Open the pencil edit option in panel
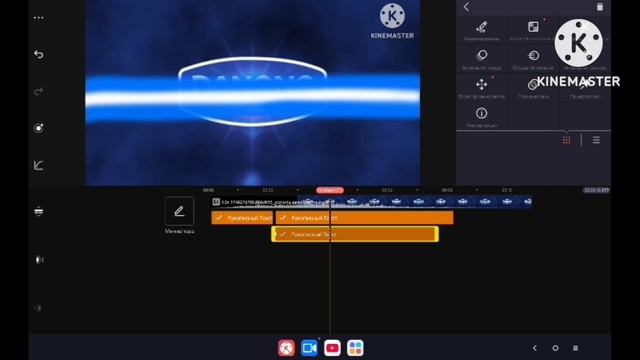Image resolution: width=640 pixels, height=360 pixels. coord(482,30)
